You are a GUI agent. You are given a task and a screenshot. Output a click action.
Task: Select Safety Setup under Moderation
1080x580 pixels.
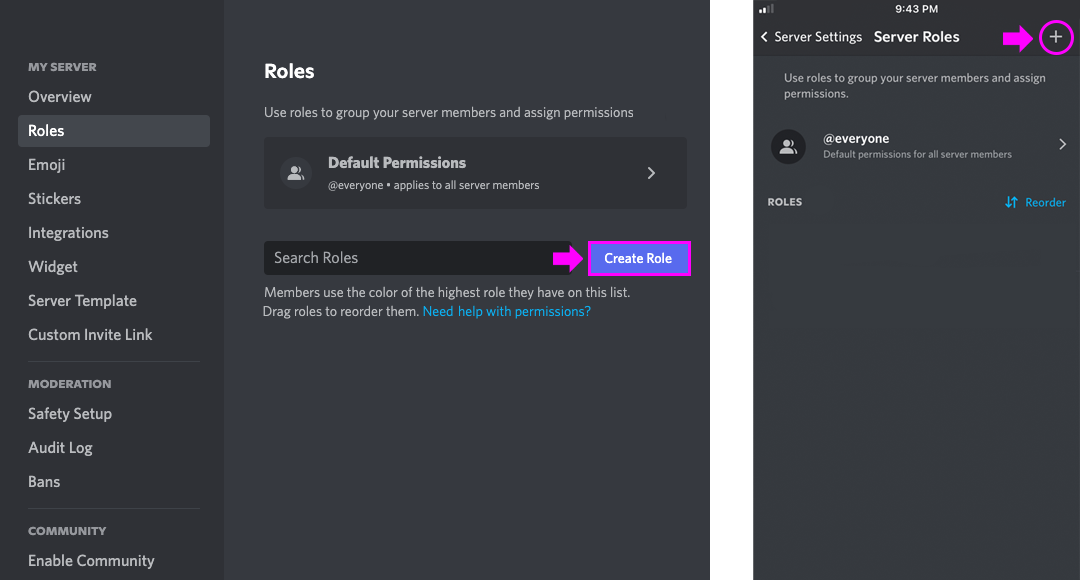(x=70, y=414)
